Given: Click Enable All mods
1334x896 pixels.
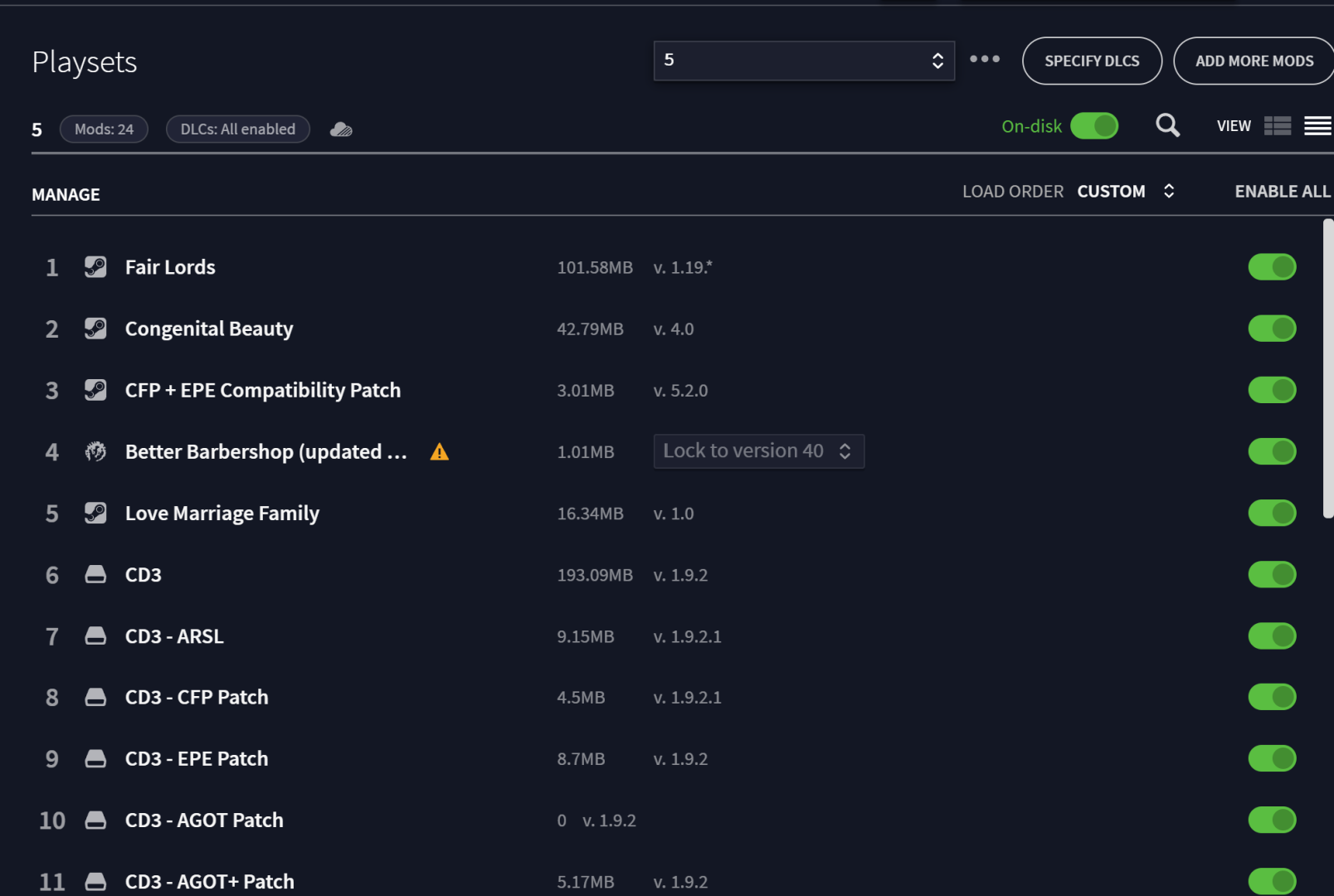Looking at the screenshot, I should (1283, 192).
